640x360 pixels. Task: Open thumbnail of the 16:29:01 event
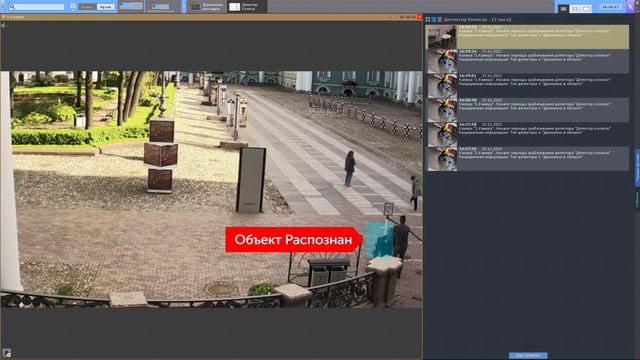pyautogui.click(x=442, y=86)
